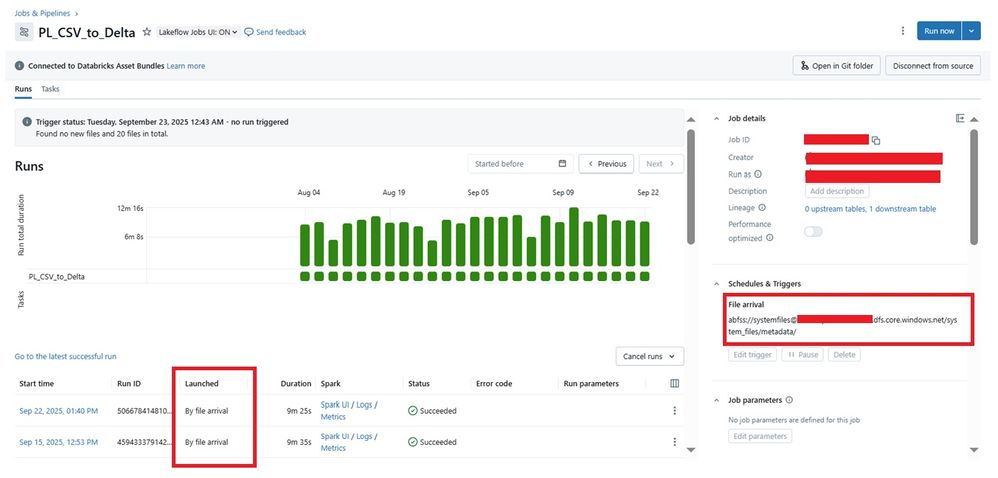
Task: Toggle Lakeflow Jobs UI setting
Action: [198, 32]
